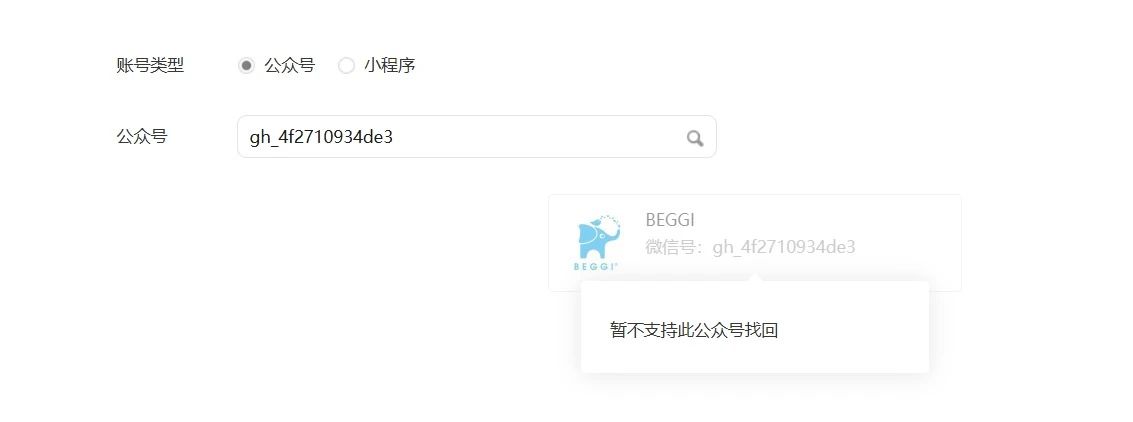The width and height of the screenshot is (1133, 422).
Task: Click the gh_4f2710934de3 text inside the input
Action: 321,137
